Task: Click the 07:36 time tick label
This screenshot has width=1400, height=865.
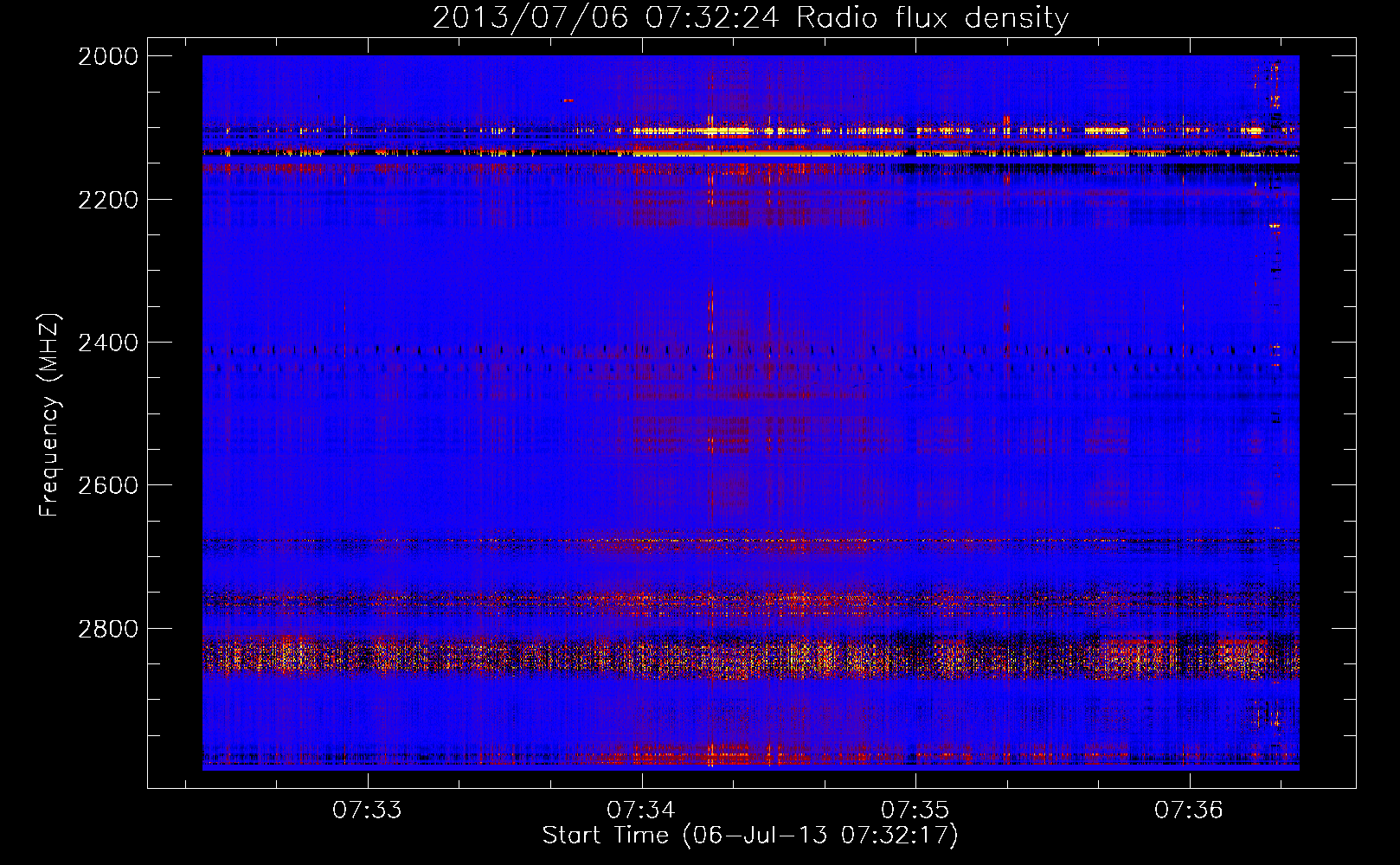Action: (1190, 810)
